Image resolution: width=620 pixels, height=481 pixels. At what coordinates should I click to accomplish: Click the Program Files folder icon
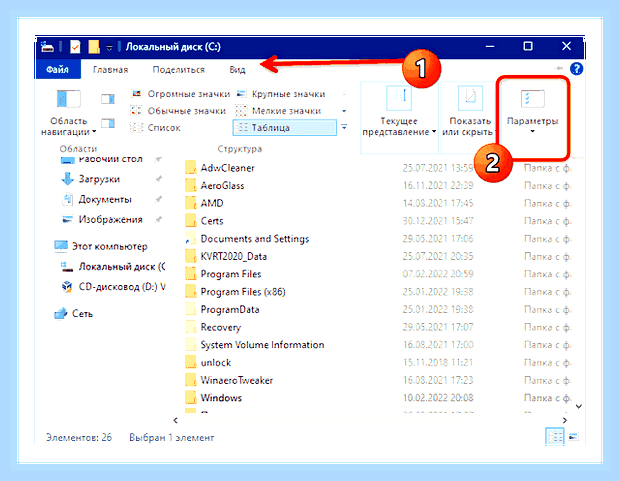(x=191, y=274)
